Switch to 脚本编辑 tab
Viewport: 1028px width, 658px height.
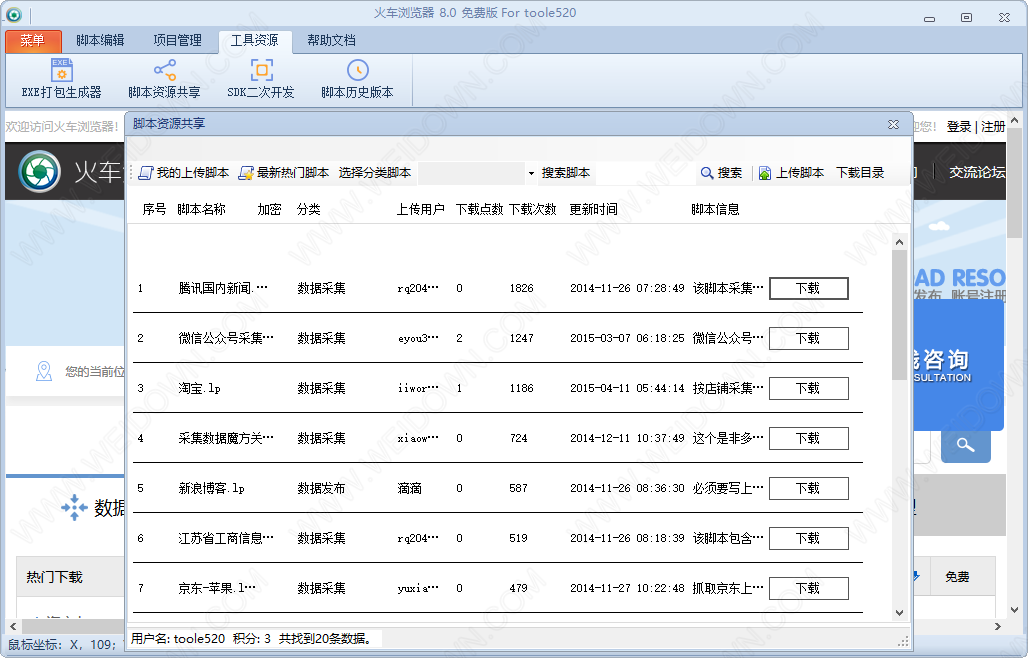tap(100, 41)
